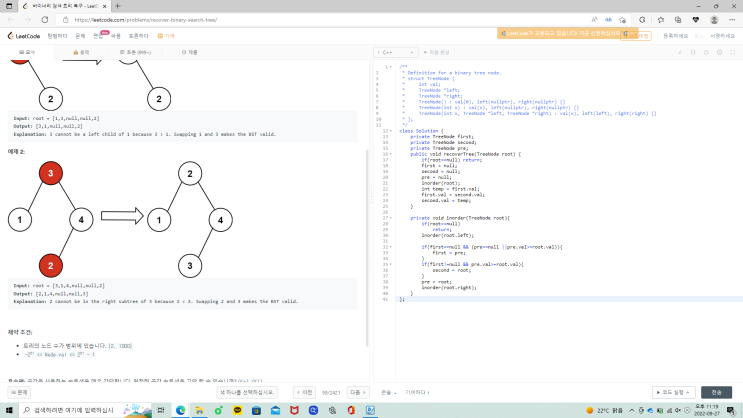Screen dimensions: 743x418
Task: Open a new browser tab
Action: point(118,5)
